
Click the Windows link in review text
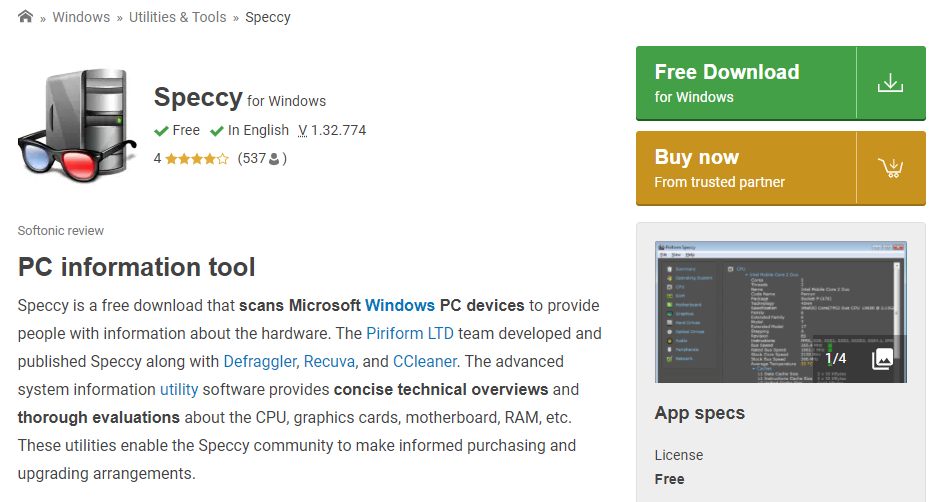pyautogui.click(x=399, y=305)
